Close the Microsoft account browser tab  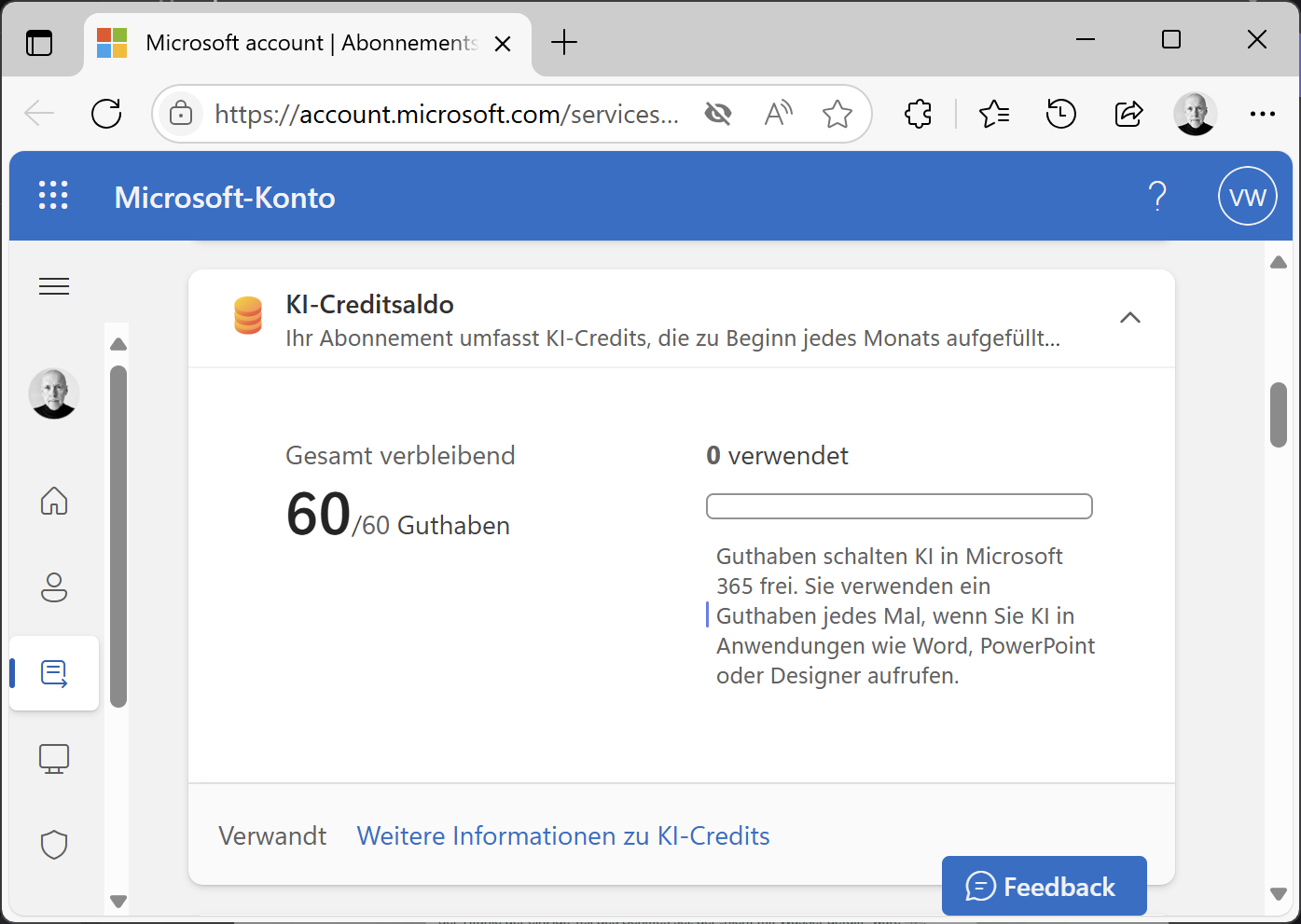click(x=503, y=44)
